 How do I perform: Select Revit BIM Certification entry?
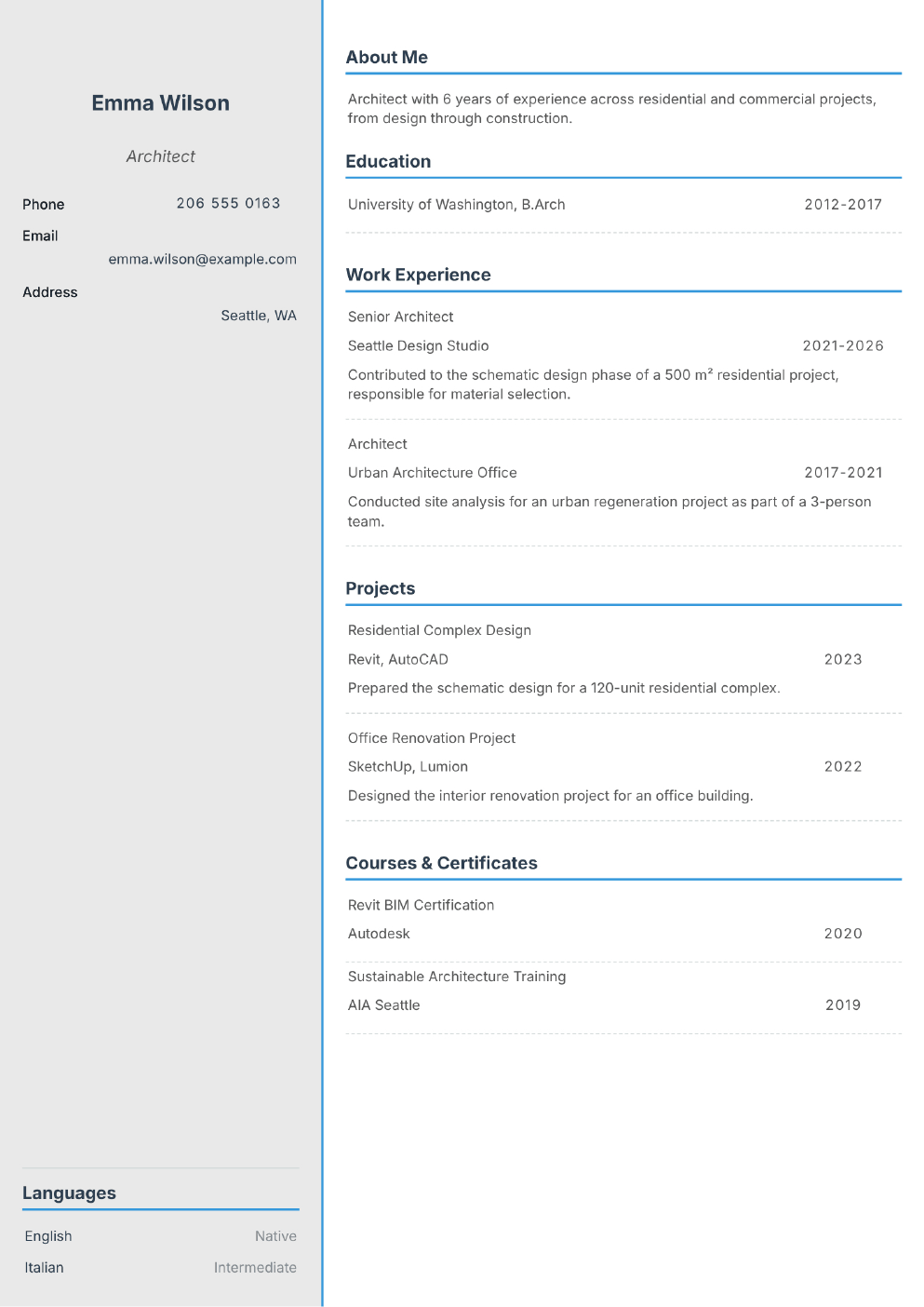(x=422, y=906)
